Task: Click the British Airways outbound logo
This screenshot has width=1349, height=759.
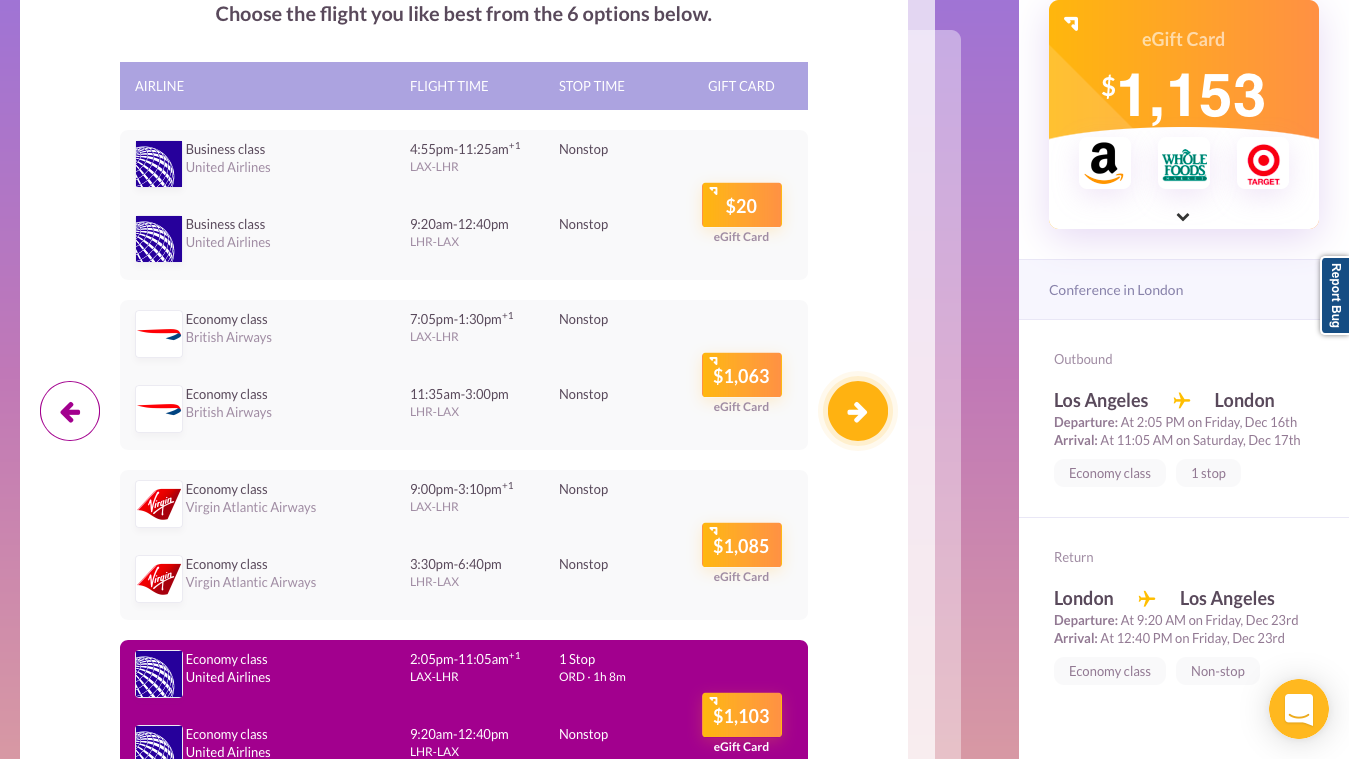Action: (x=159, y=334)
